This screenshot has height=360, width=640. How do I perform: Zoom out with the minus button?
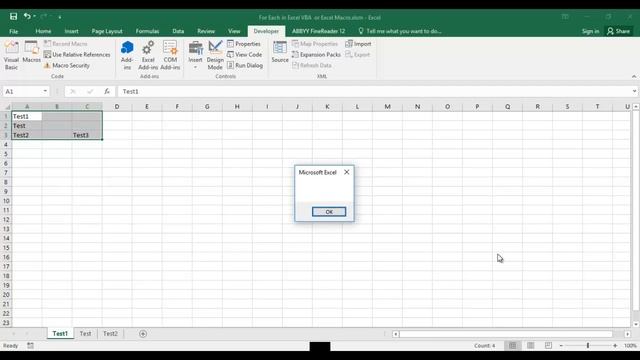[x=561, y=346]
